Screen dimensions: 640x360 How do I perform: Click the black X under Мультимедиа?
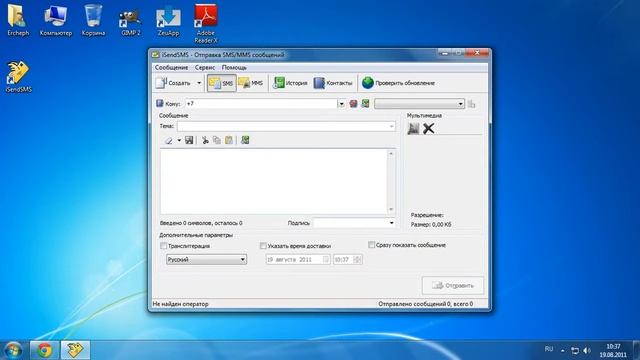tap(429, 129)
